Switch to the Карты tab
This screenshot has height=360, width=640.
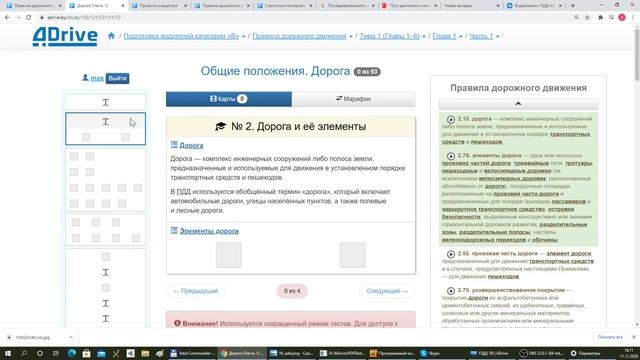pyautogui.click(x=229, y=99)
